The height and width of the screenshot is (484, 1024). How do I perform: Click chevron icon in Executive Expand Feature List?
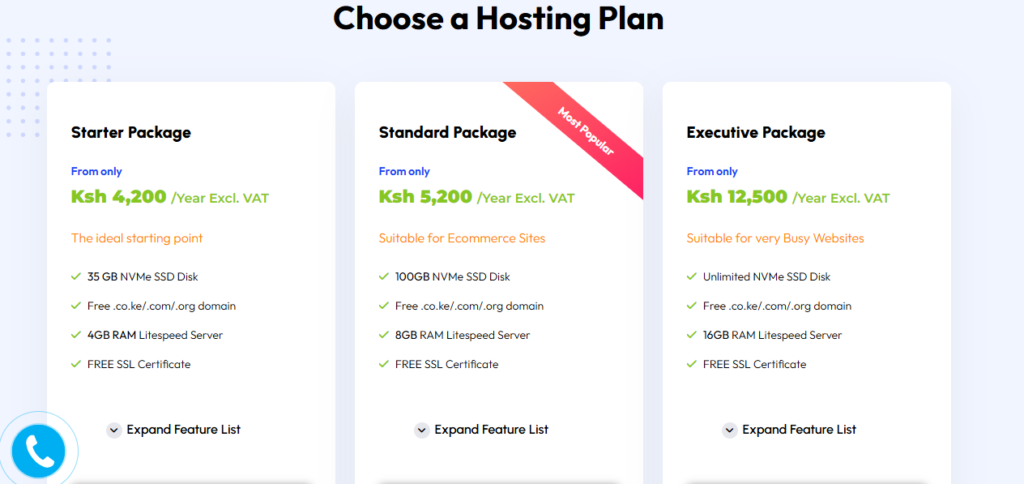point(729,430)
